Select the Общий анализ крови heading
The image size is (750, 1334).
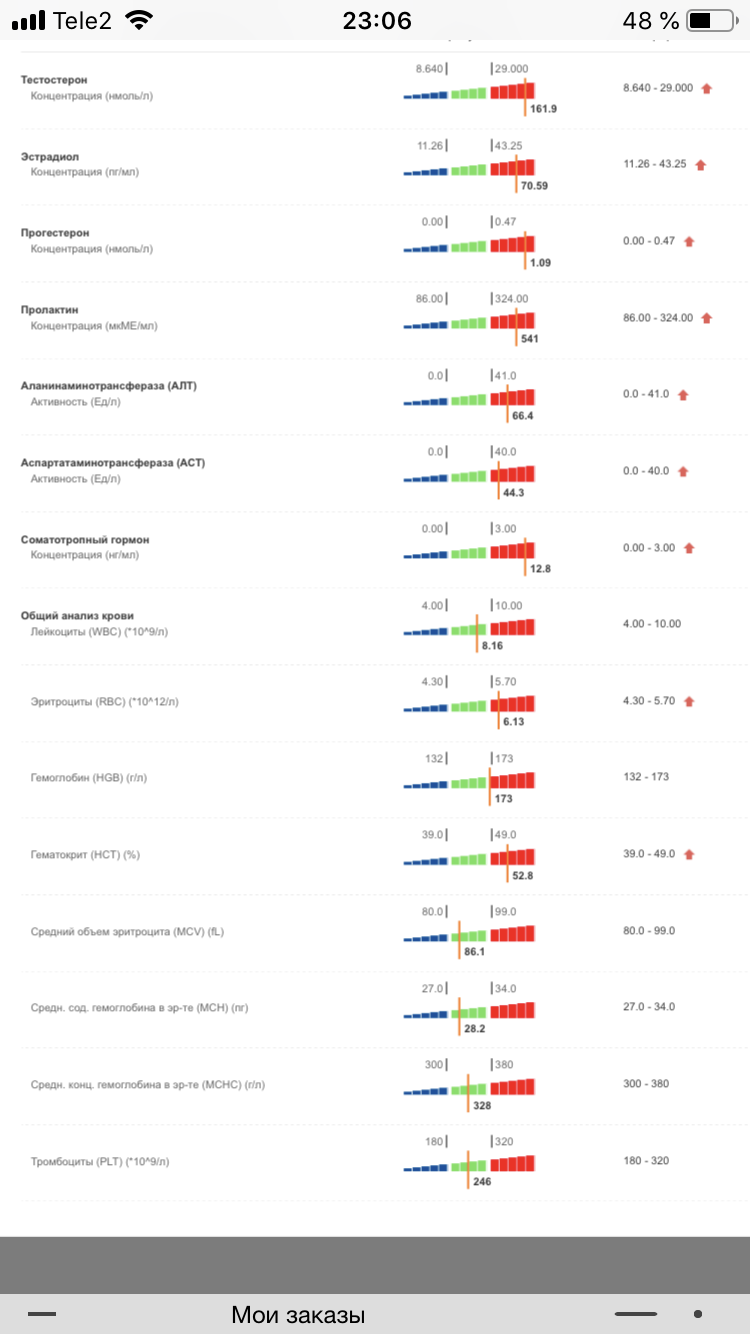coord(77,616)
